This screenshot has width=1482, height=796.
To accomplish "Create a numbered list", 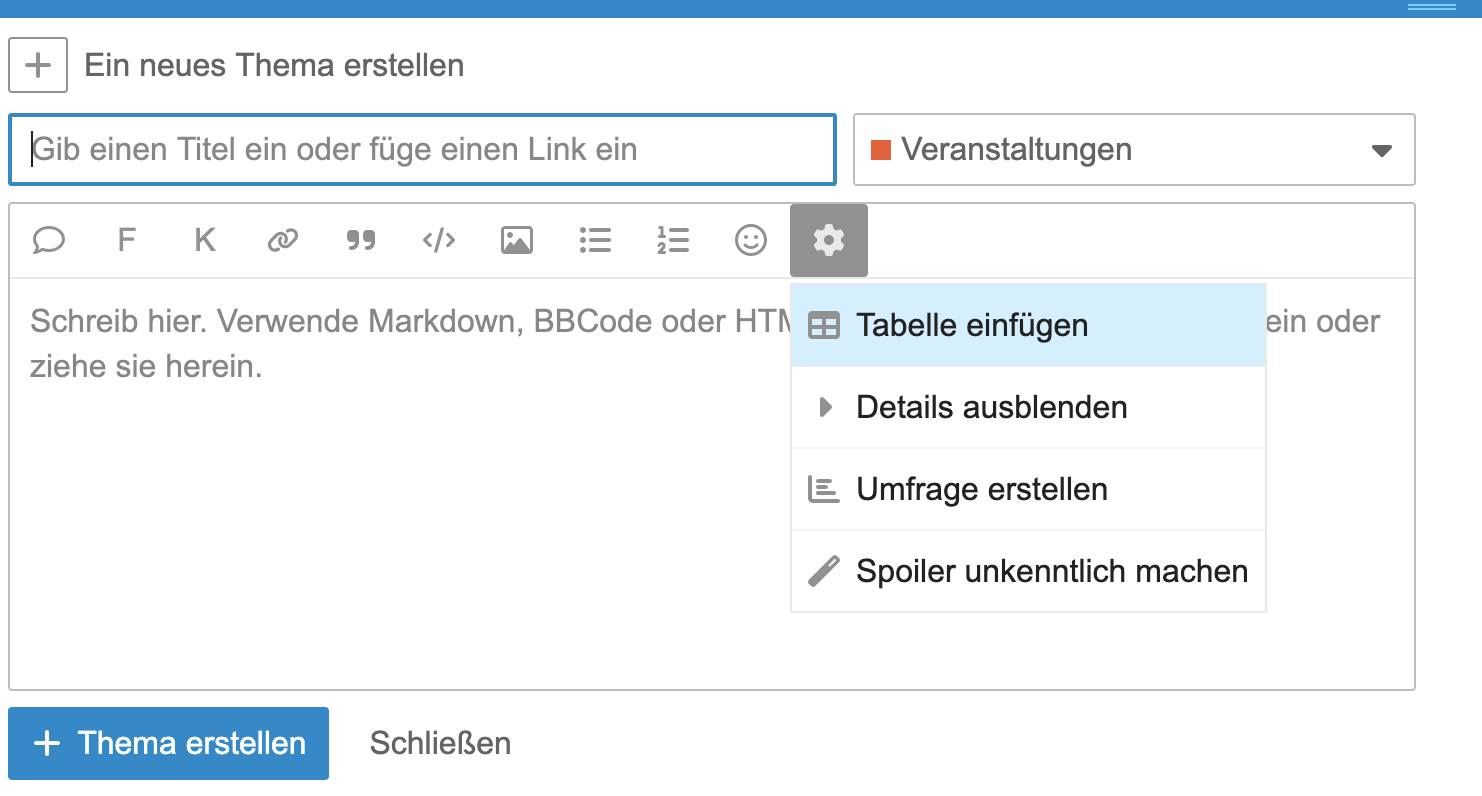I will [673, 241].
